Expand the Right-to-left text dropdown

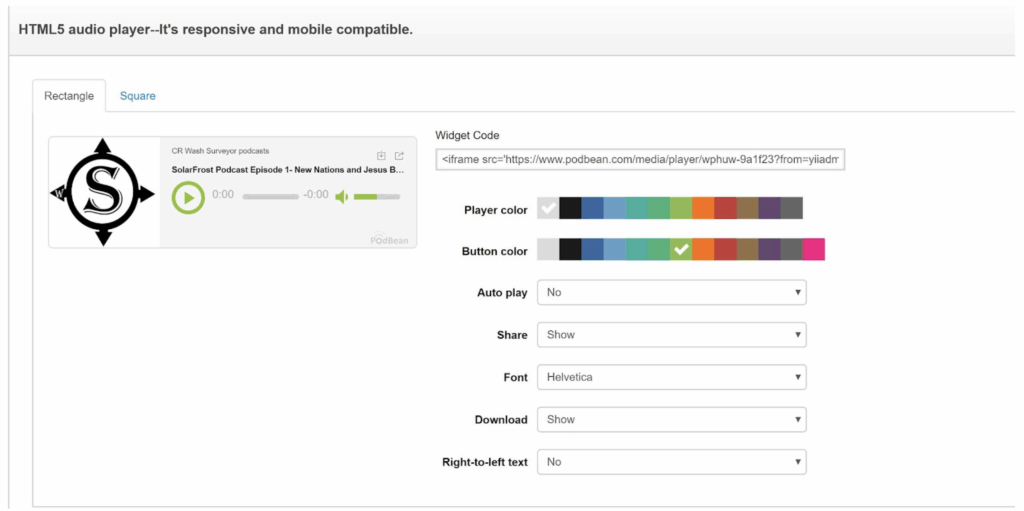[671, 462]
